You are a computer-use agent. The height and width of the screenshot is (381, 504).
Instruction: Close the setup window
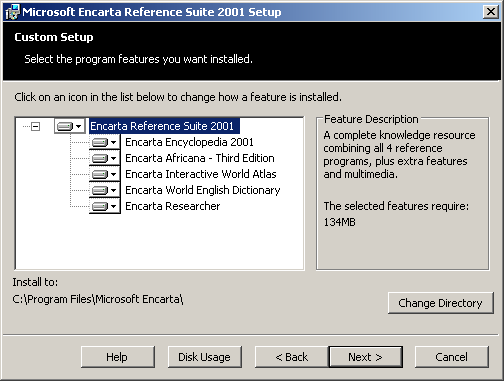[491, 12]
